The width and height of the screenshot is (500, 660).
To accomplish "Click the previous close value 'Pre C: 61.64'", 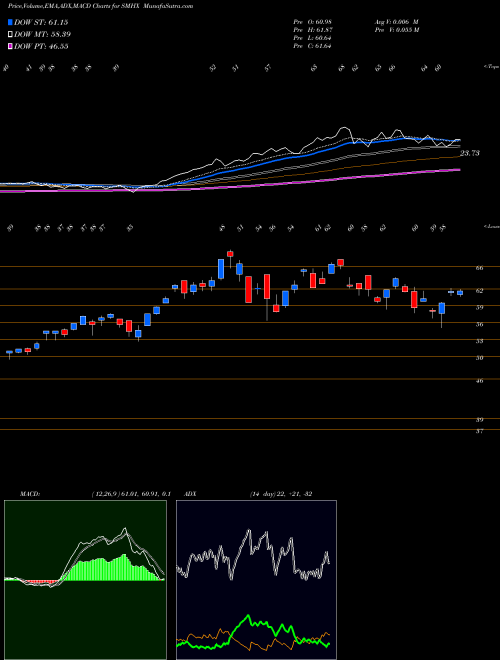I will pos(312,46).
